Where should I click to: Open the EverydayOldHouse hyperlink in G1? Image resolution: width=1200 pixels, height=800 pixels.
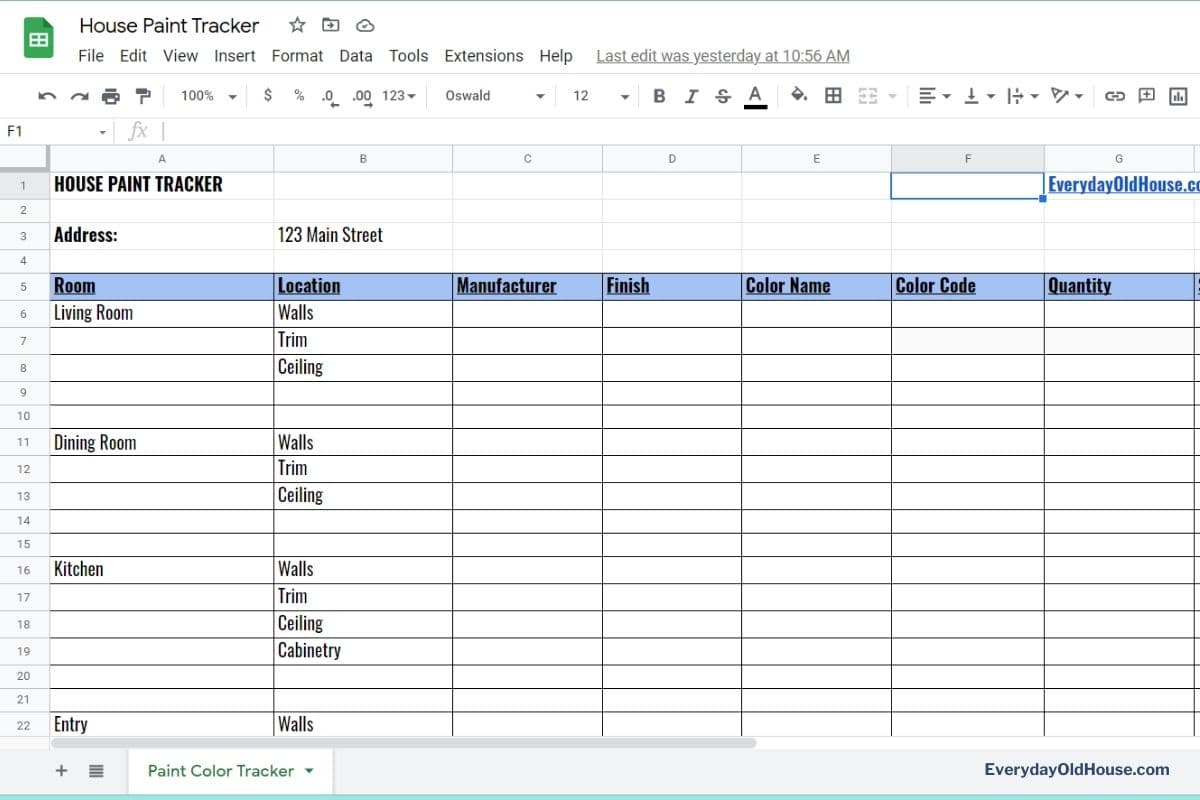tap(1123, 184)
